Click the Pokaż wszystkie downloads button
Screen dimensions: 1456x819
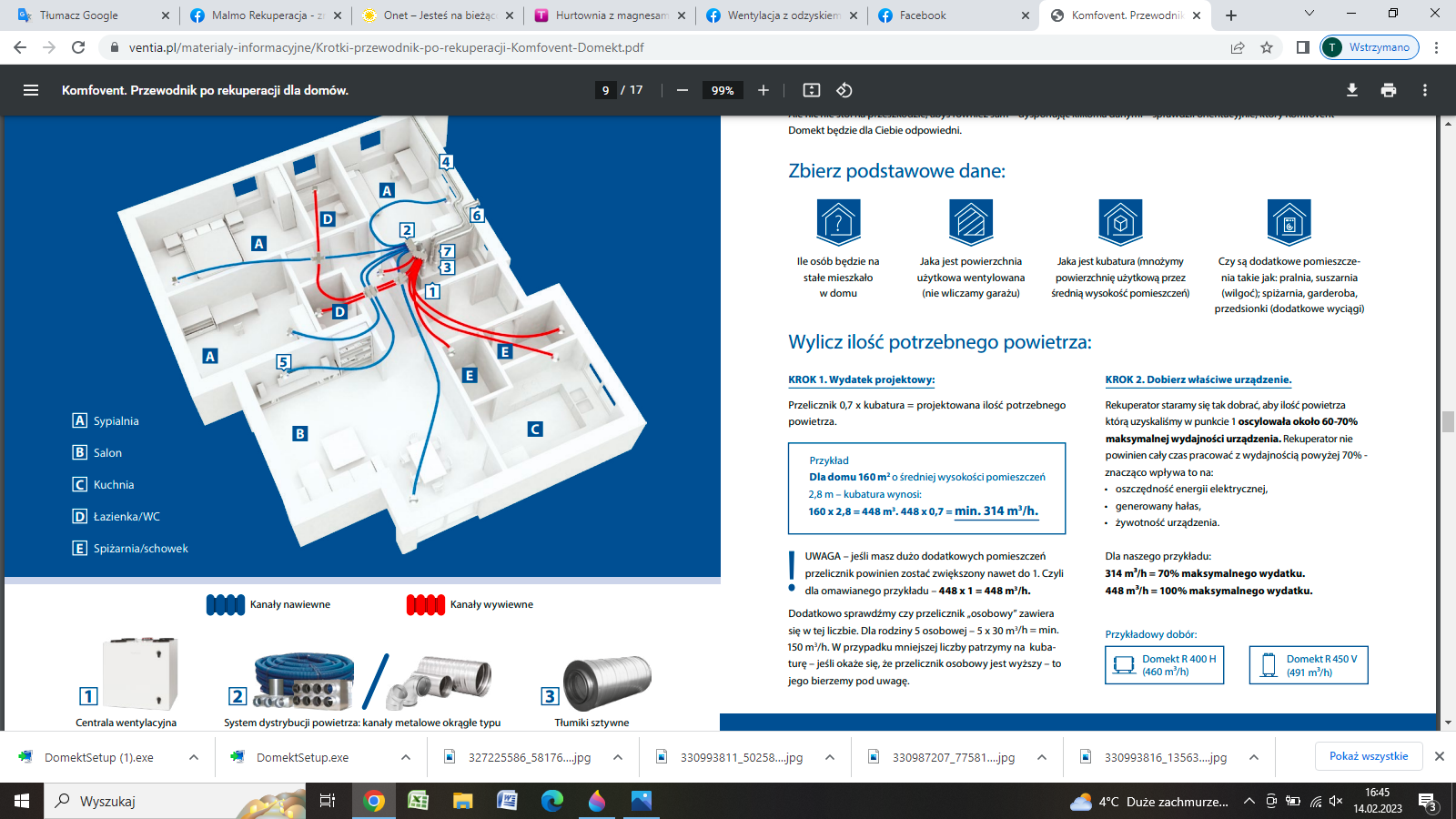pos(1368,756)
